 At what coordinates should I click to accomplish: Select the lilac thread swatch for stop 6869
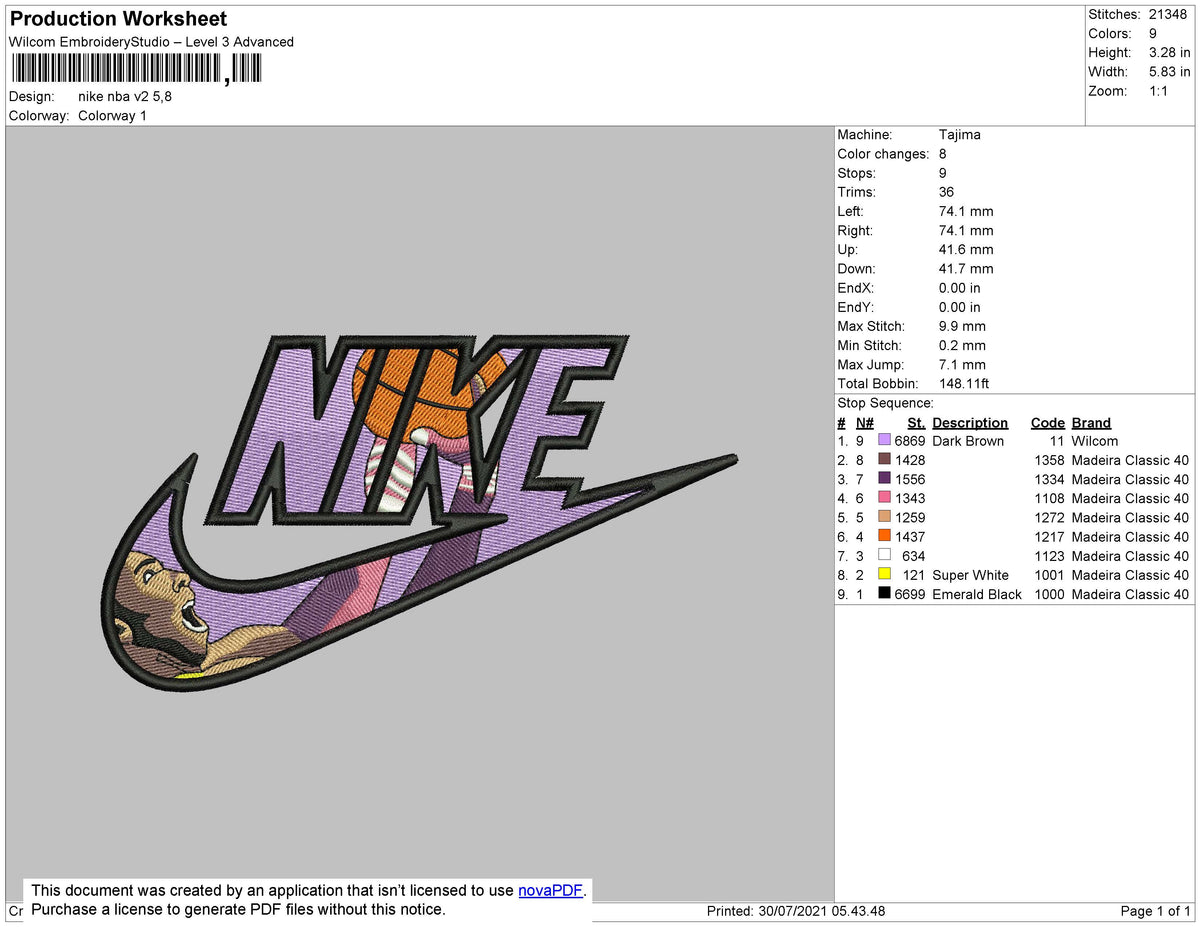click(886, 441)
